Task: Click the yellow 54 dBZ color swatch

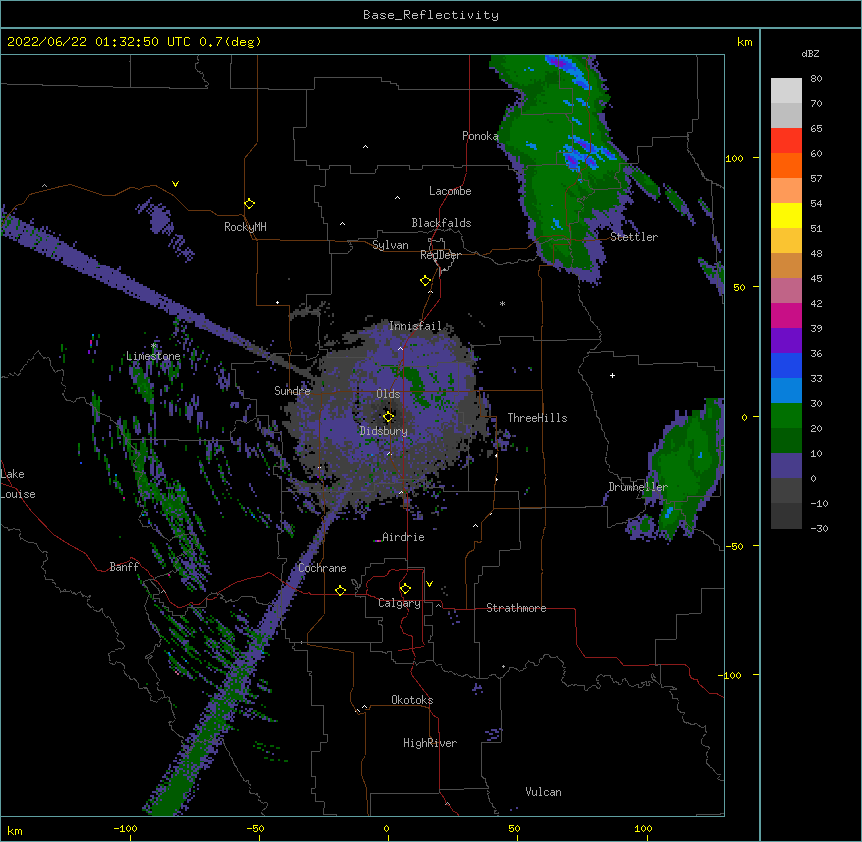Action: (786, 215)
